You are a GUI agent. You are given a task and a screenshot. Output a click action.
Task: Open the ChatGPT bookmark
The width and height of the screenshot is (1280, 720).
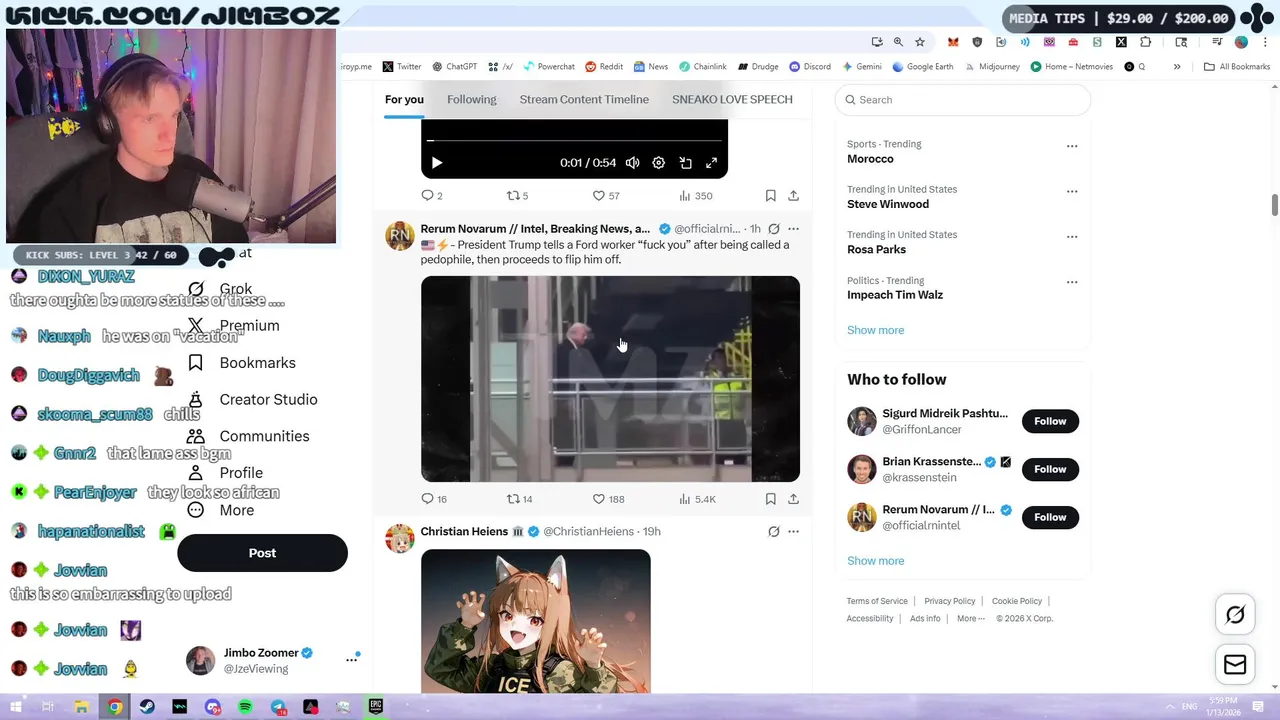(454, 67)
